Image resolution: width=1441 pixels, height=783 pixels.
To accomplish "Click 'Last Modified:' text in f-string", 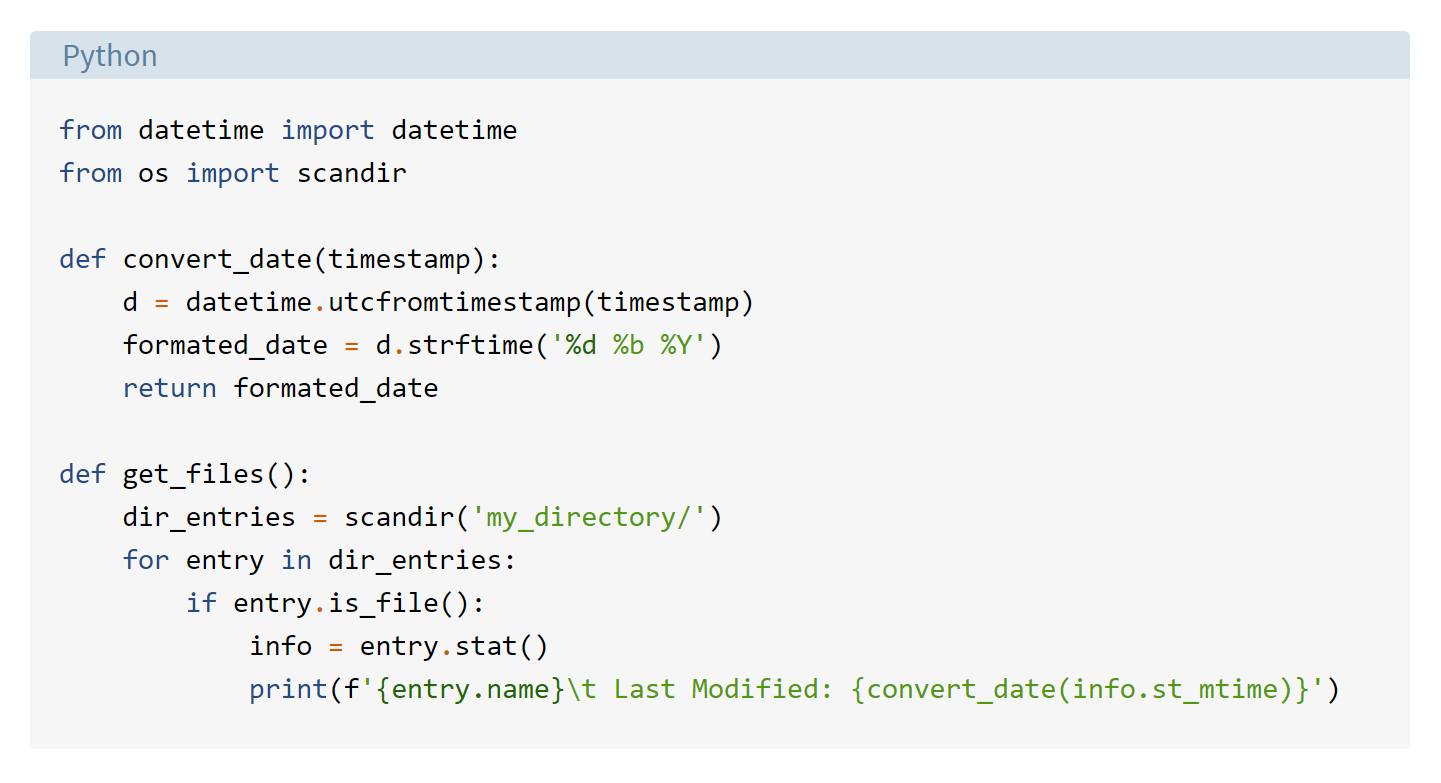I will pyautogui.click(x=722, y=689).
